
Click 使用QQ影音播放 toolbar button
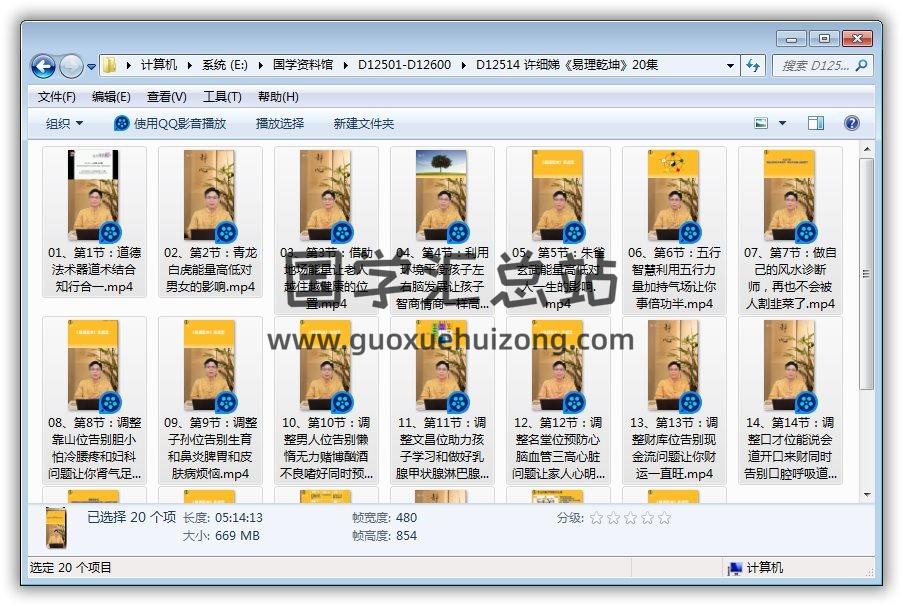[170, 123]
